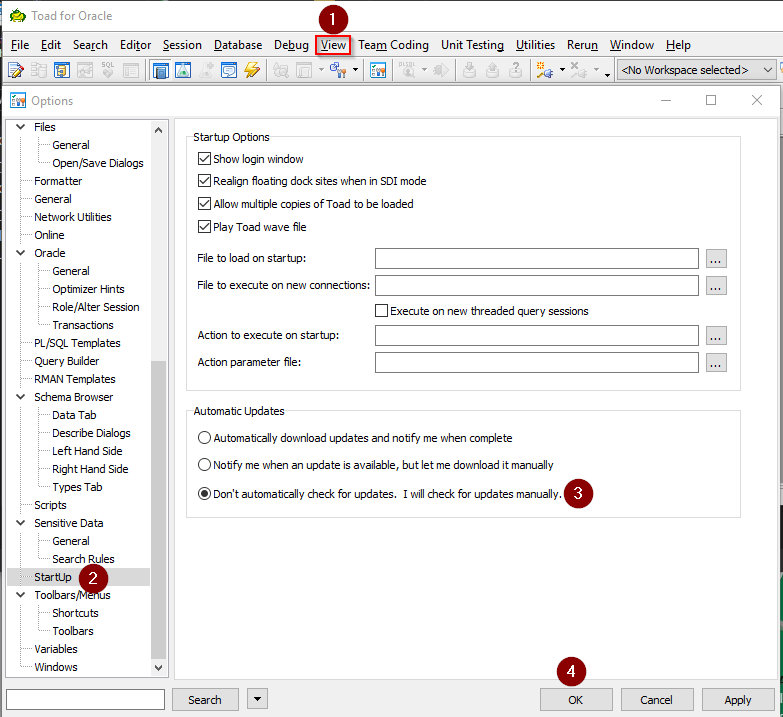Select Don't automatically check for updates

point(204,494)
